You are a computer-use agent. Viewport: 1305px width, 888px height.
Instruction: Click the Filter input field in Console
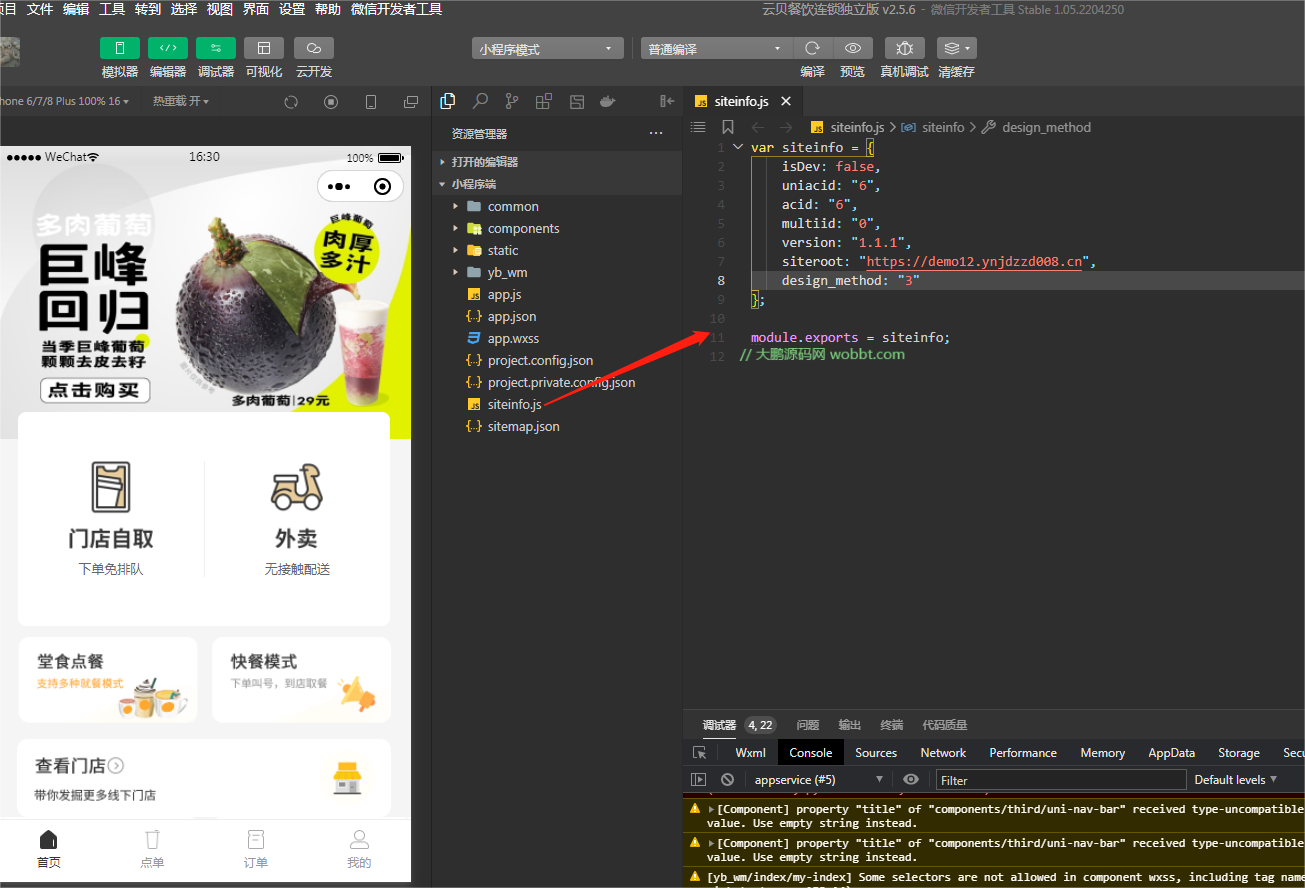click(x=1060, y=779)
